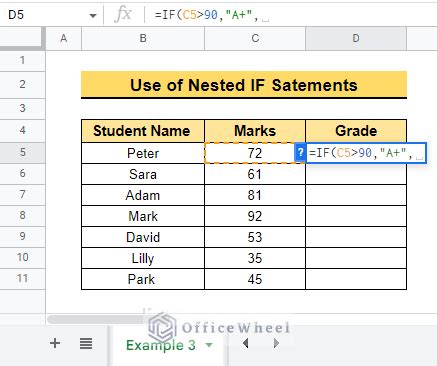Screen dimensions: 437x366
Task: Open the Name box dropdown arrow
Action: [93, 15]
